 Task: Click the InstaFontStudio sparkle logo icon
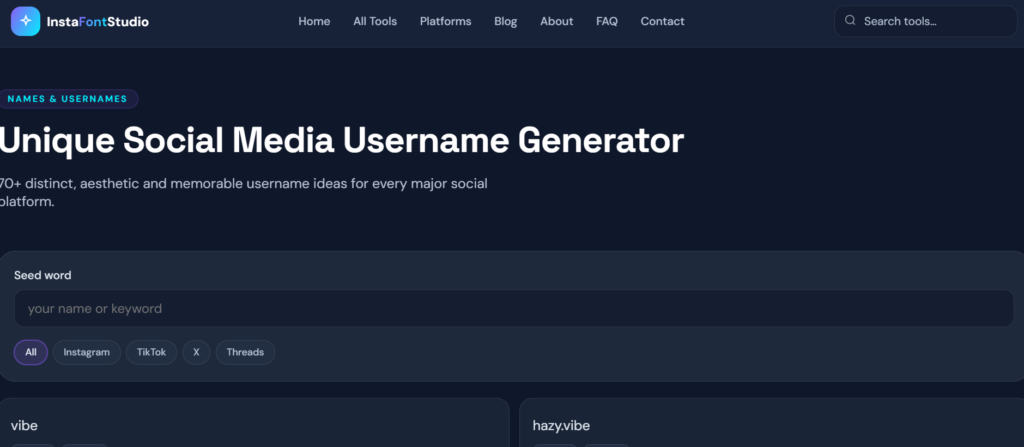coord(25,21)
